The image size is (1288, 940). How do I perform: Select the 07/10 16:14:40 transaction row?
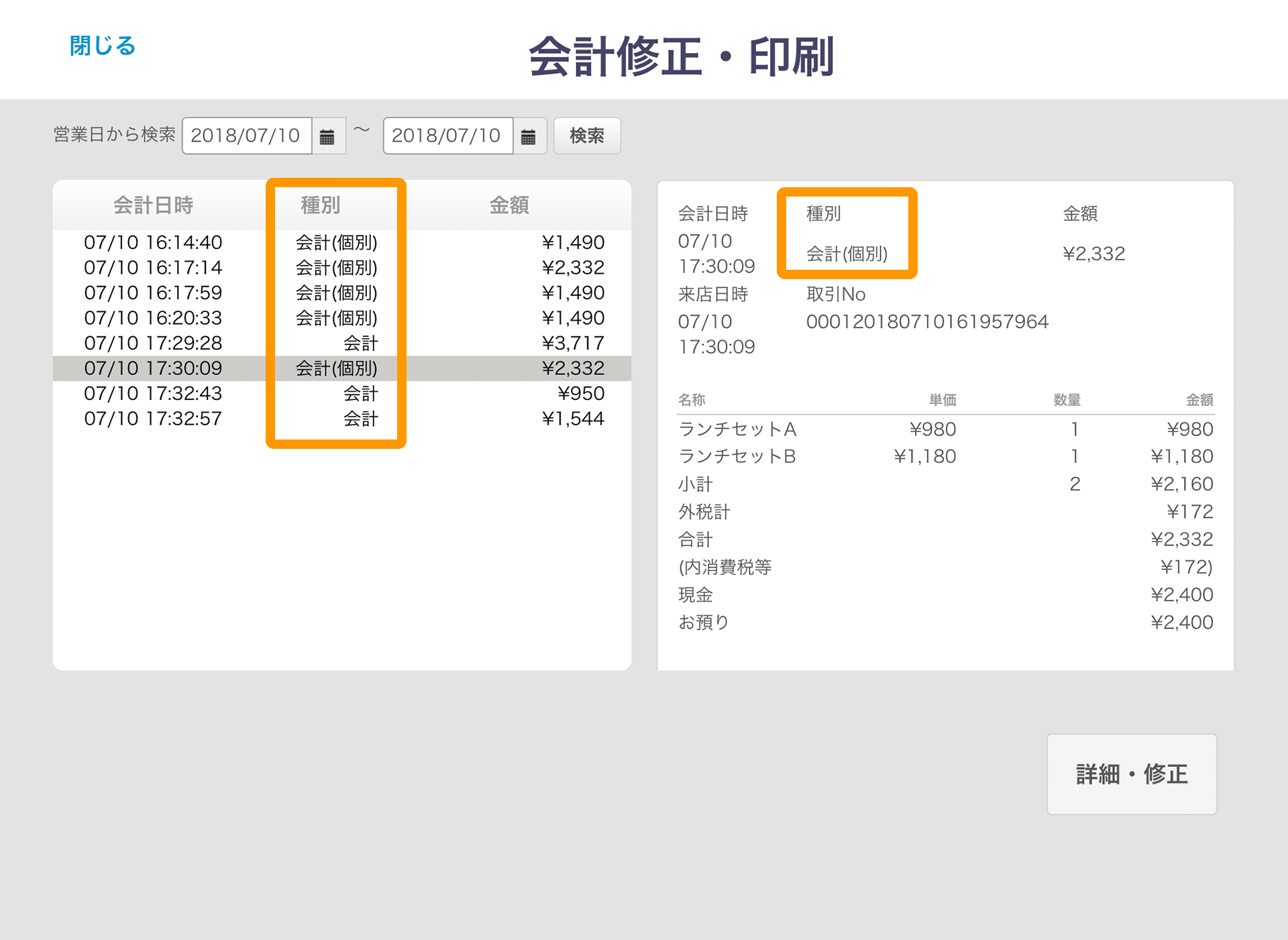(x=342, y=242)
